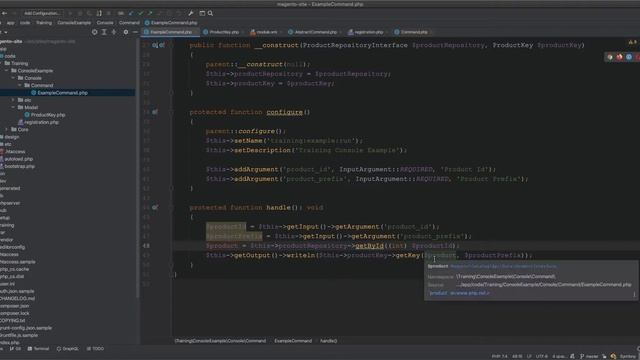The width and height of the screenshot is (640, 360).
Task: Select COPYING.txt in project tree
Action: [x=12, y=320]
